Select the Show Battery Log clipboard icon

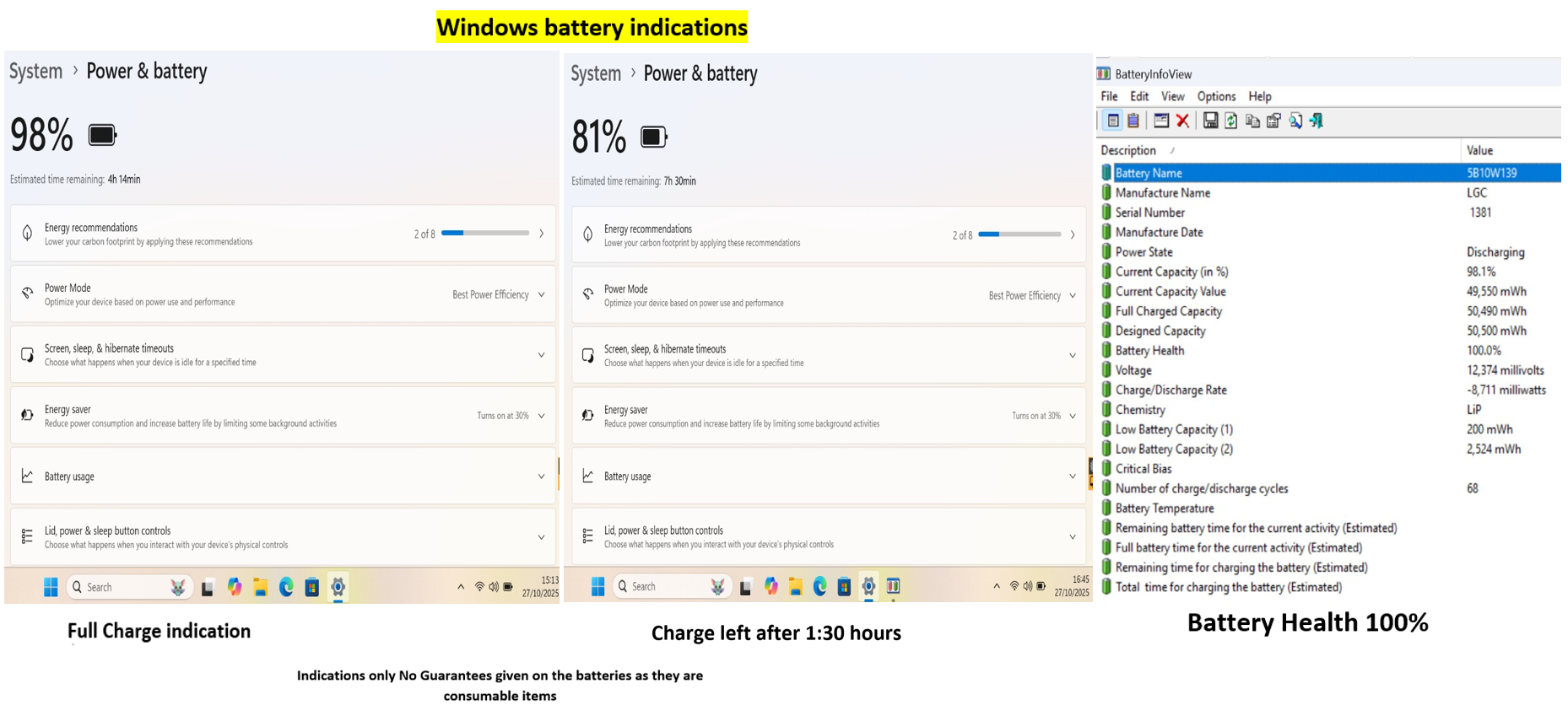point(1133,121)
